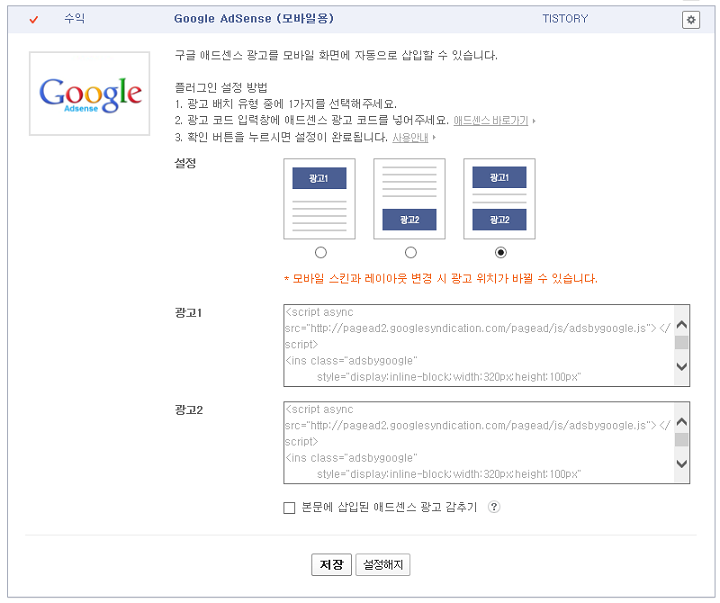
Task: Click the 설정해지 button
Action: [382, 564]
